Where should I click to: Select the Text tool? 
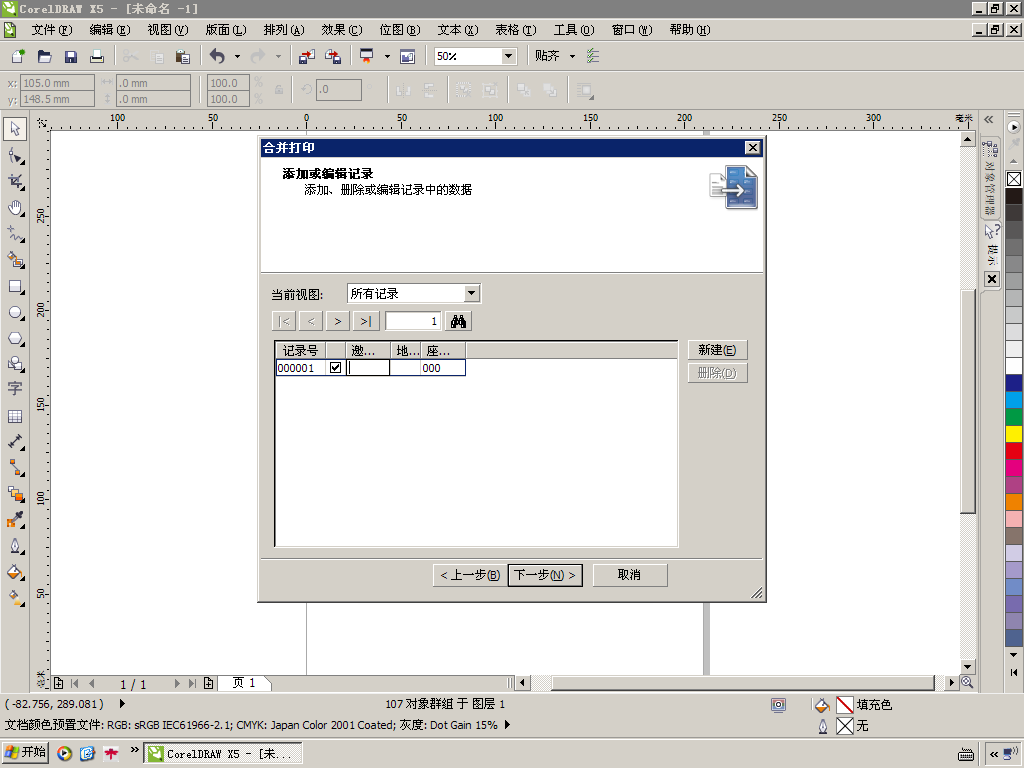click(x=15, y=389)
